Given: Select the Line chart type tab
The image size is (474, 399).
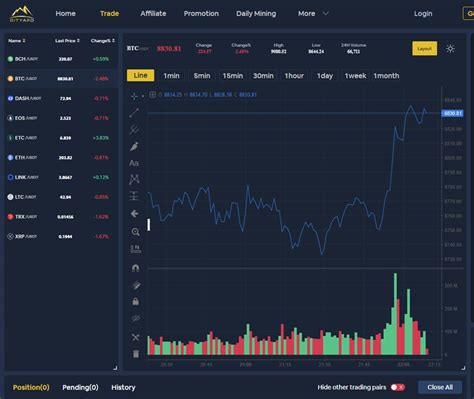Looking at the screenshot, I should click(140, 76).
